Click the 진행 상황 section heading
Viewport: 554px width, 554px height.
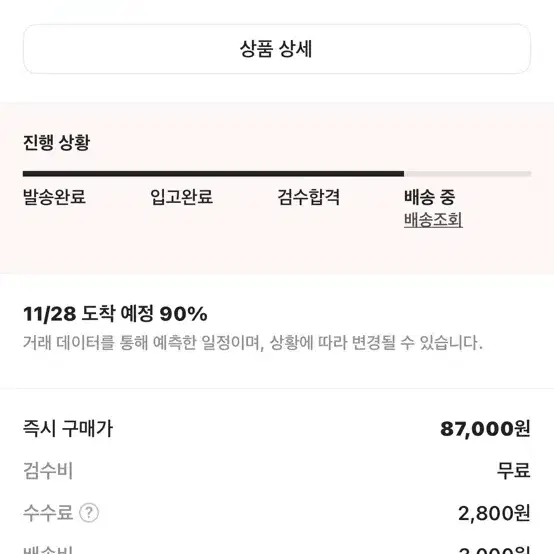(x=57, y=142)
